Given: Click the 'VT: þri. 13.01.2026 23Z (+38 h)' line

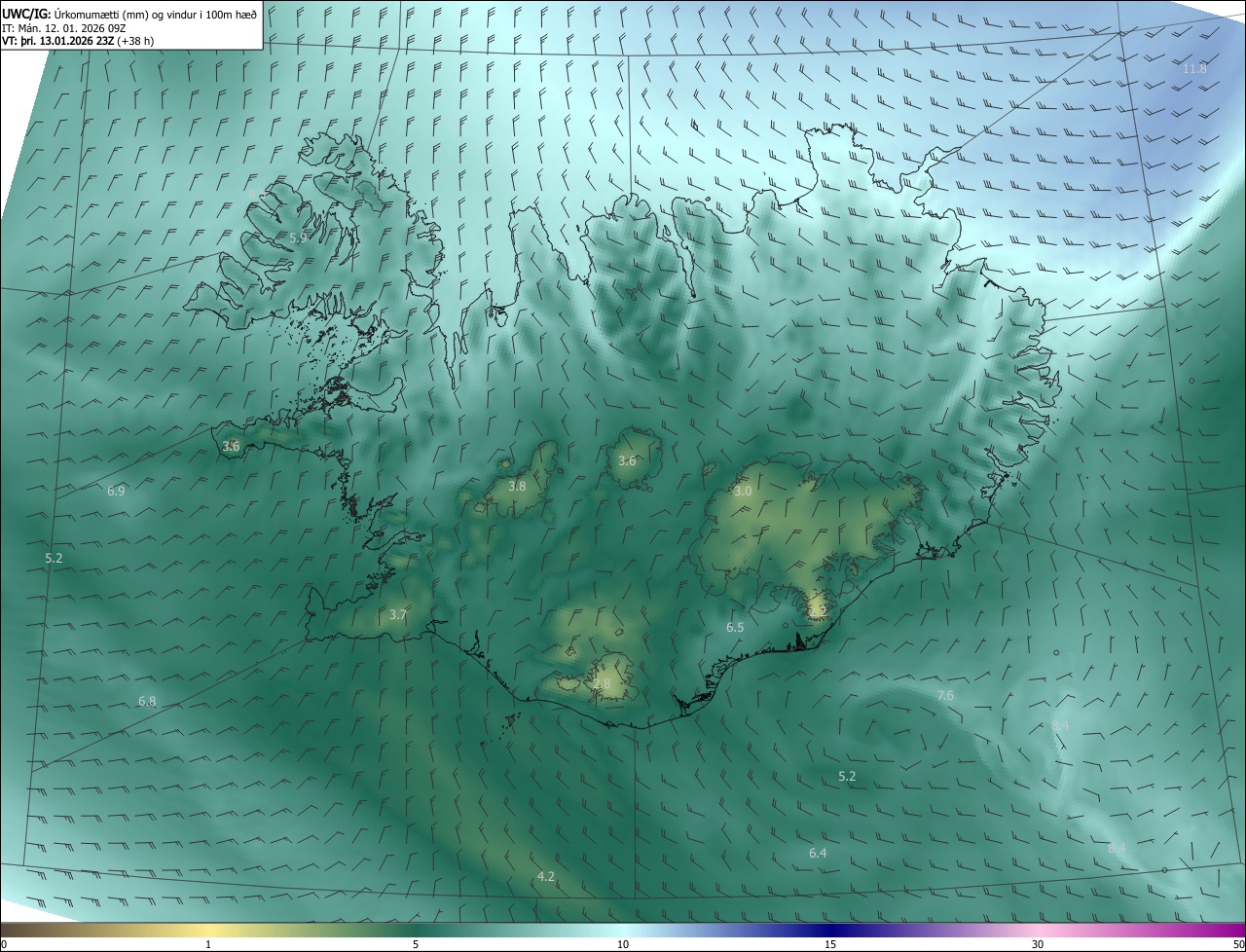Looking at the screenshot, I should 78,41.
